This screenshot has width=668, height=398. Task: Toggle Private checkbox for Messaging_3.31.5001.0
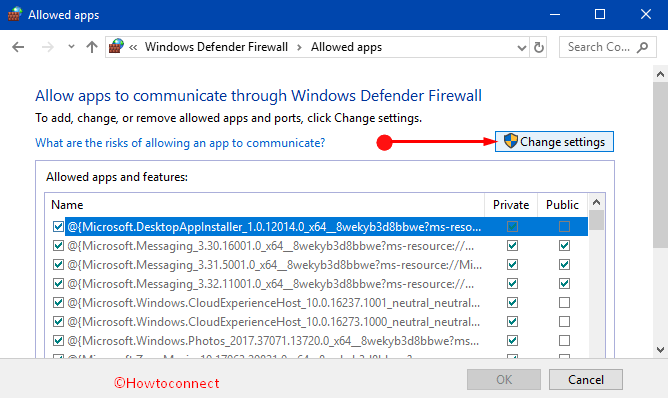(513, 265)
